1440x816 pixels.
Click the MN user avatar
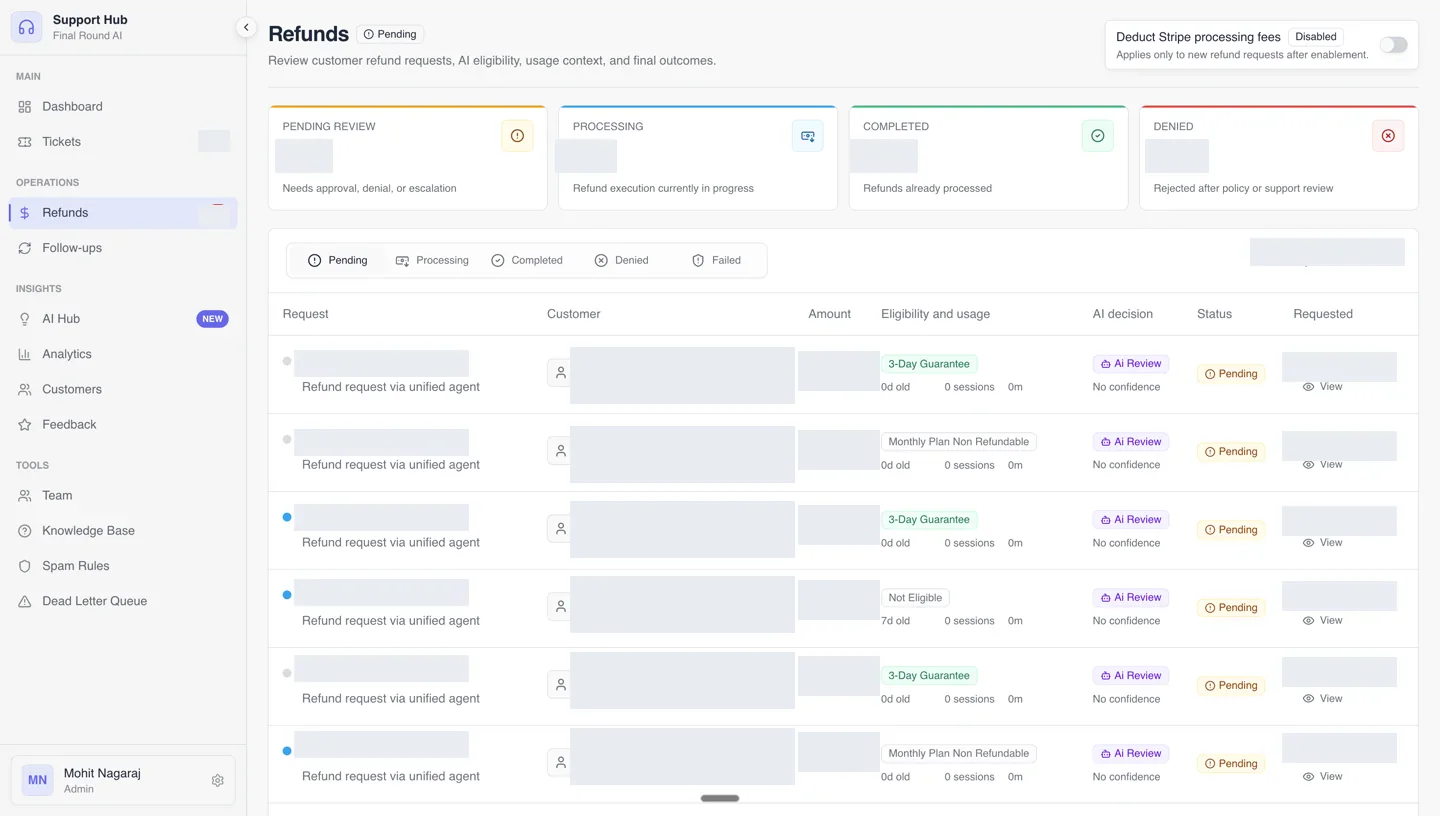pyautogui.click(x=38, y=780)
